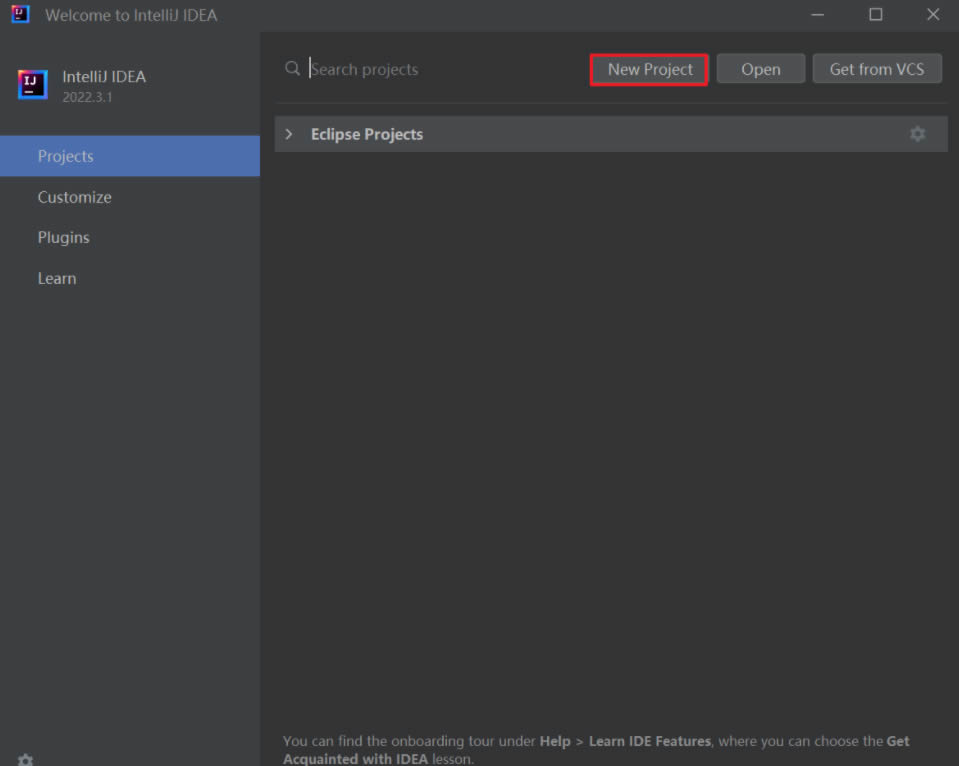959x766 pixels.
Task: Close the Welcome to IntelliJ IDEA window
Action: tap(932, 14)
